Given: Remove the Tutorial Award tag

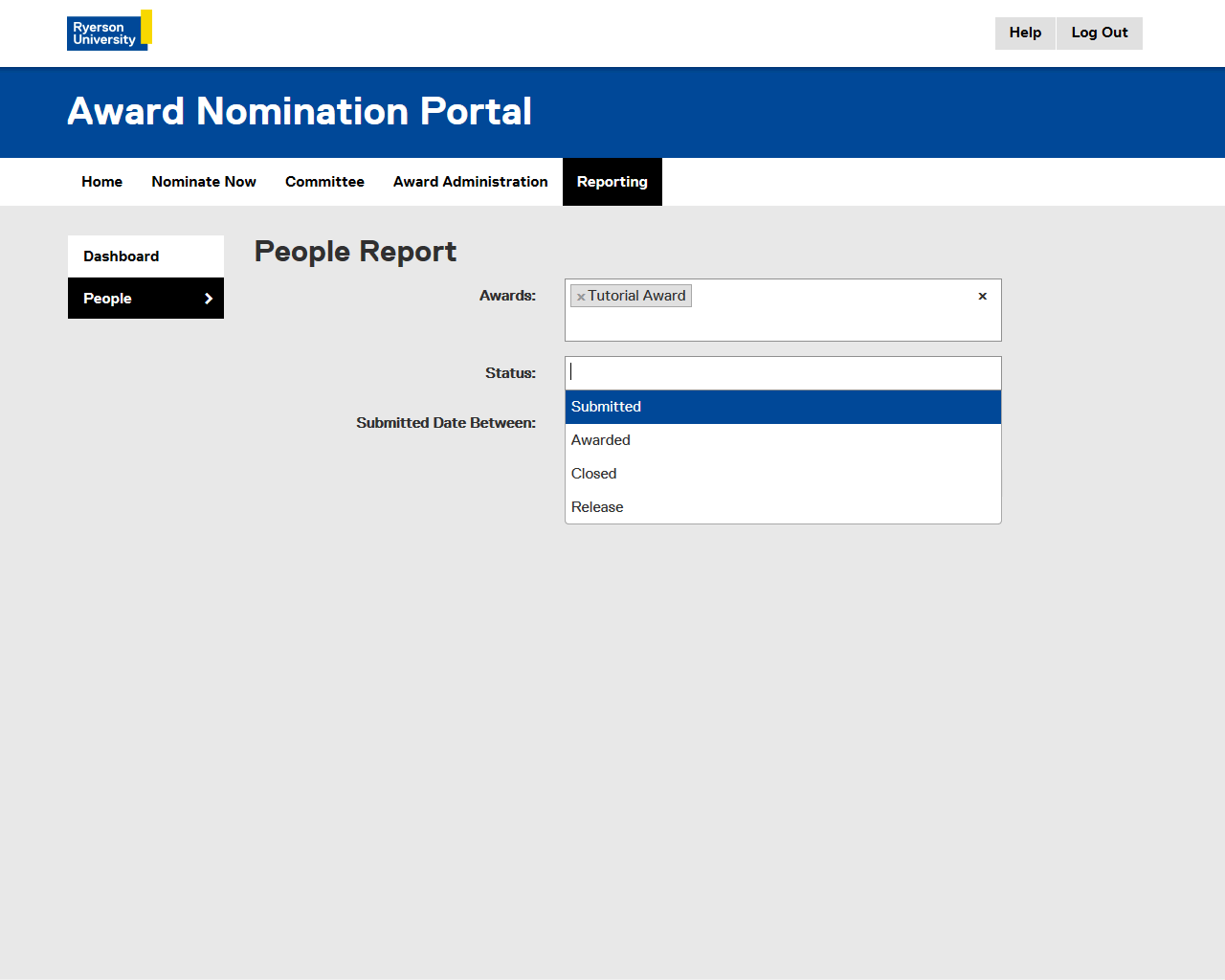Looking at the screenshot, I should 581,297.
